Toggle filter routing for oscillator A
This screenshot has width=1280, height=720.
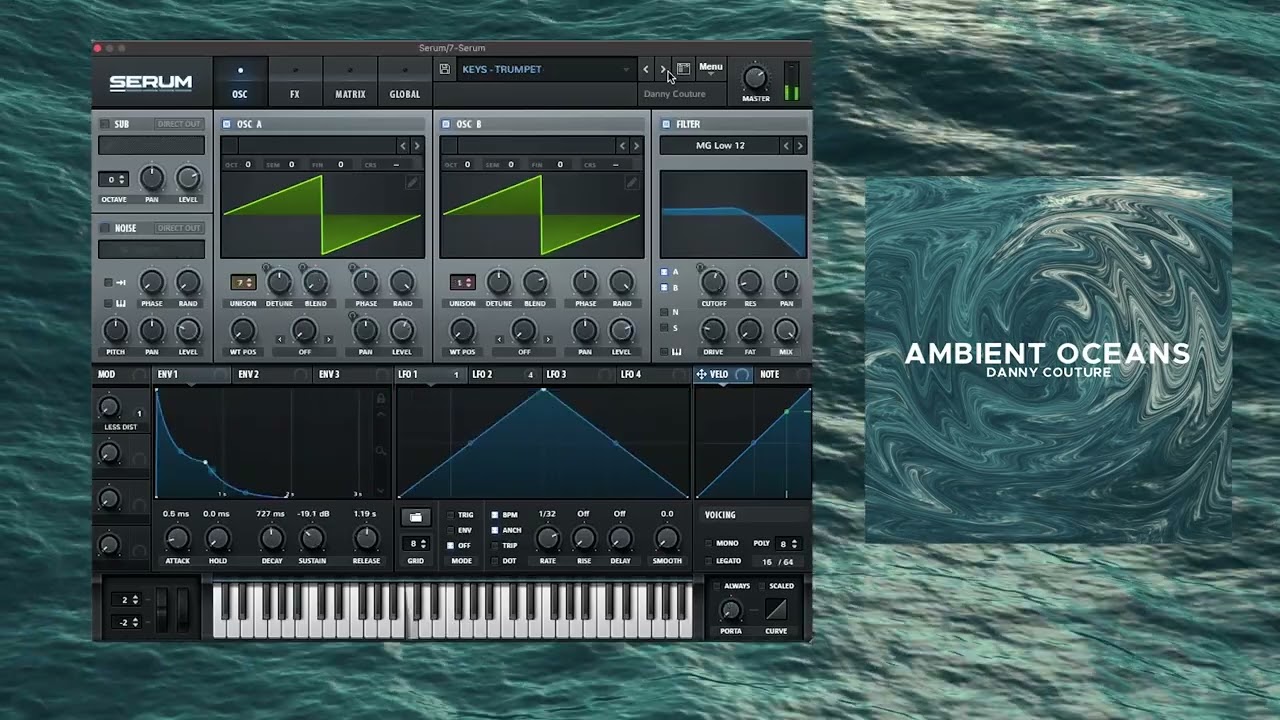pos(664,272)
